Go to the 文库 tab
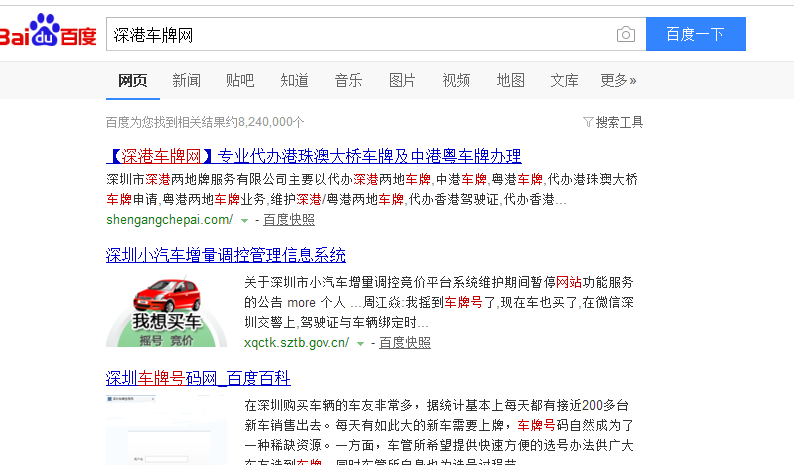794x465 pixels. [x=564, y=80]
